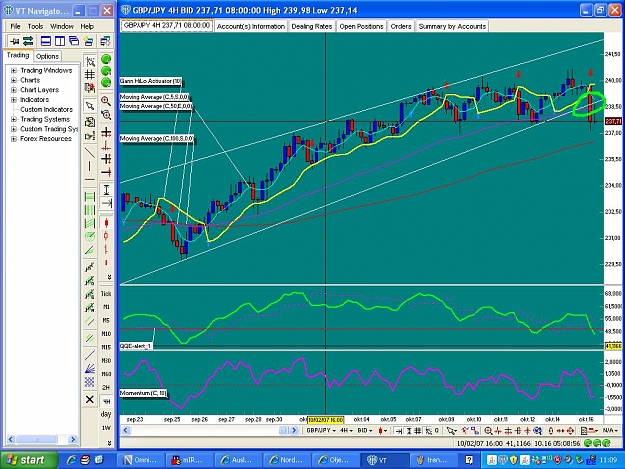Select the hollow candlestick chart type icon

(x=106, y=236)
